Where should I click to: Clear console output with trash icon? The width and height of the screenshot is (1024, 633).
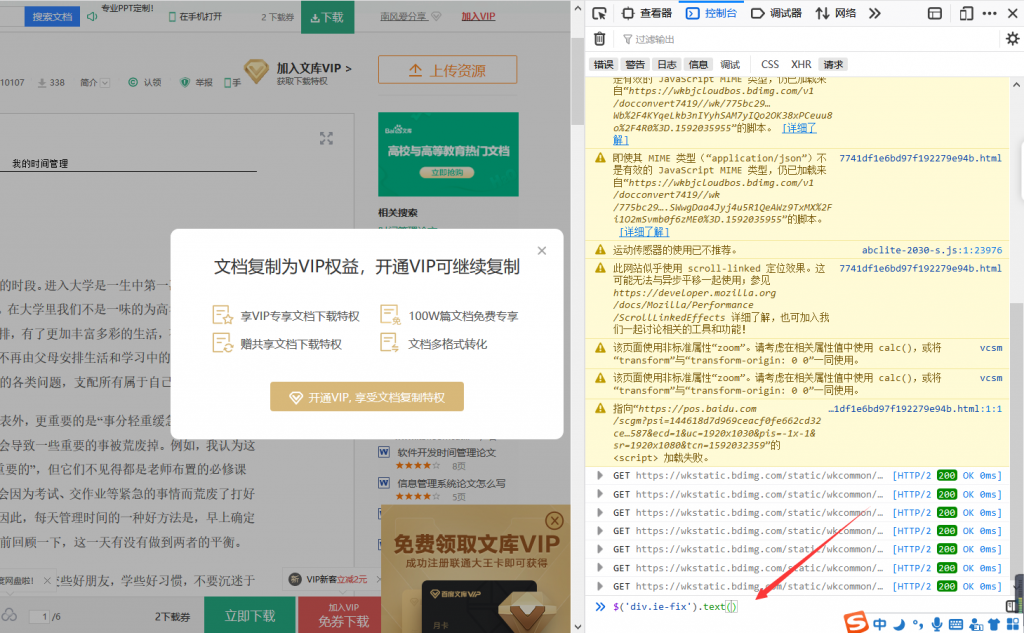[x=600, y=39]
